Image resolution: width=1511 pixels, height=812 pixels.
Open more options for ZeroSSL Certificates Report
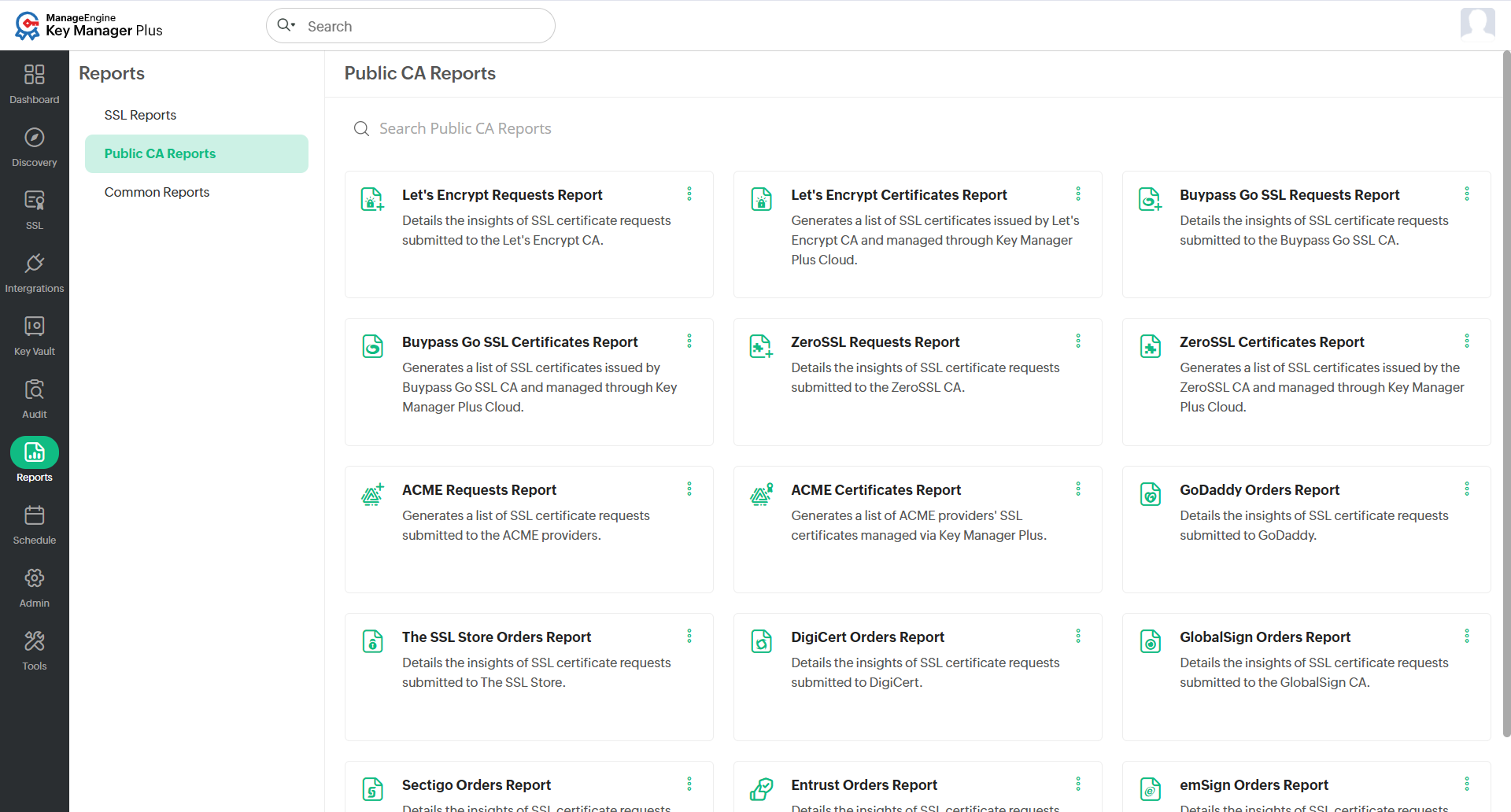click(x=1467, y=341)
